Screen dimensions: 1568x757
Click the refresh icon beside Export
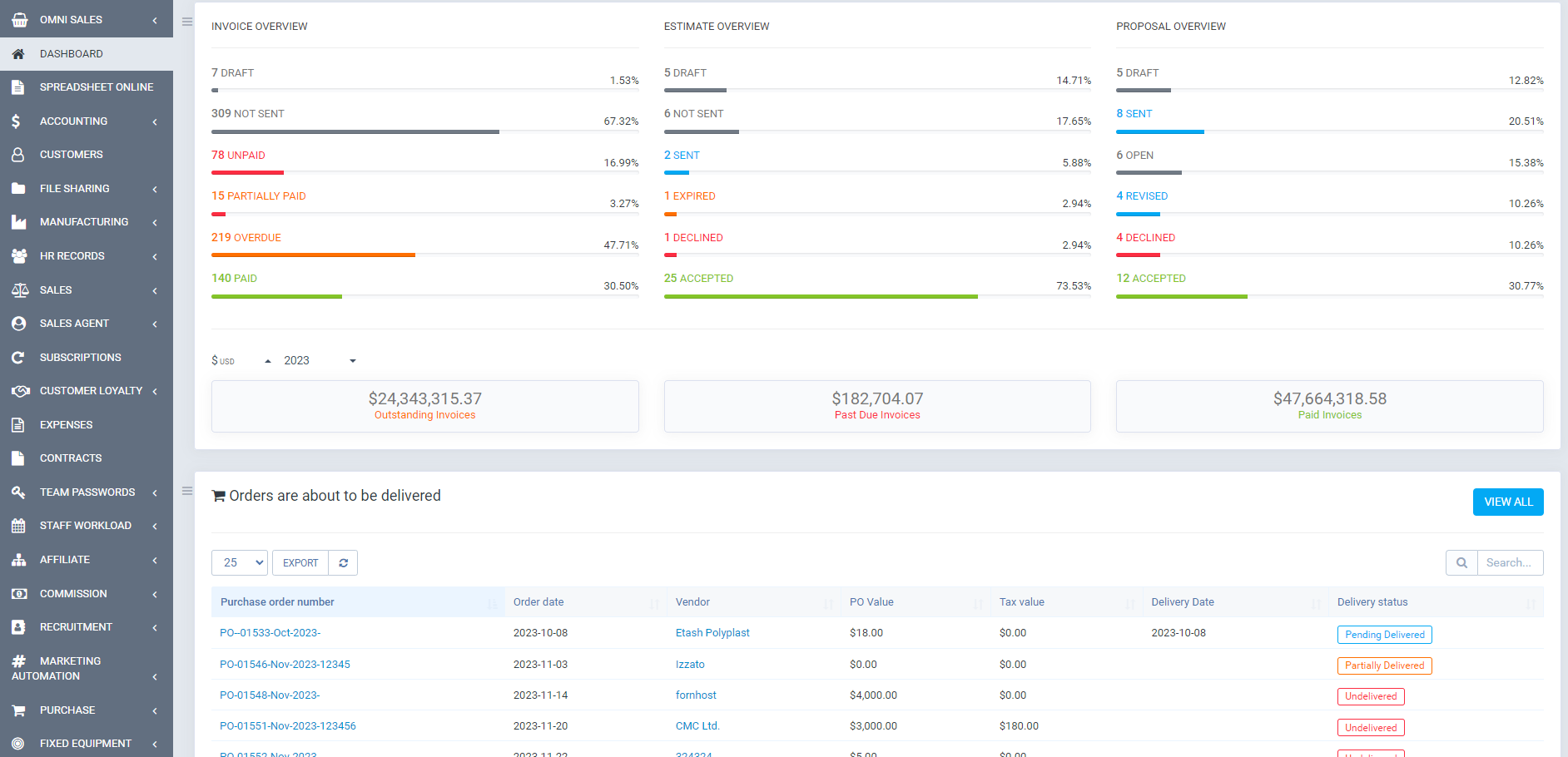click(343, 563)
